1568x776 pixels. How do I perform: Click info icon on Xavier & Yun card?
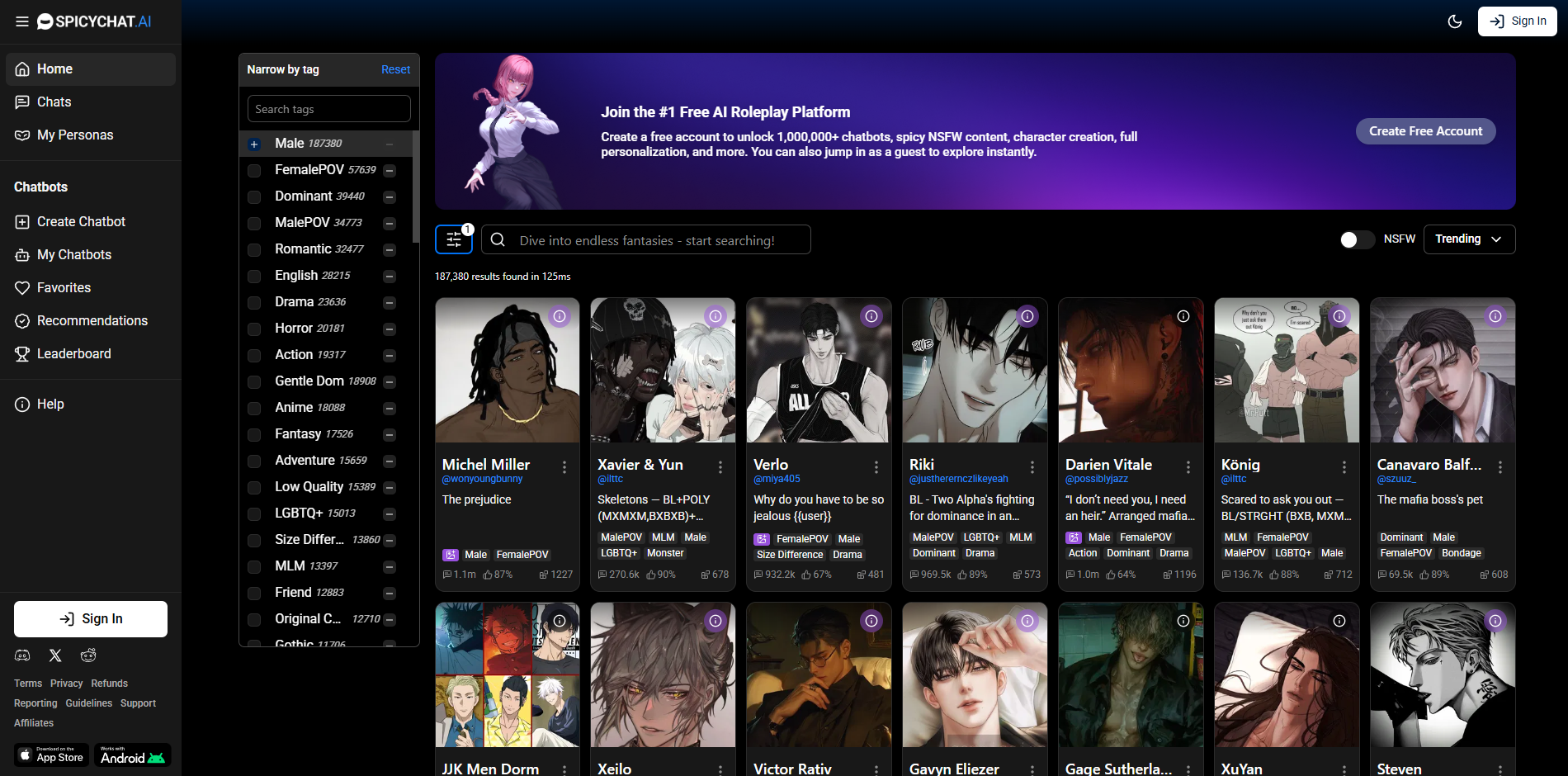(x=716, y=316)
